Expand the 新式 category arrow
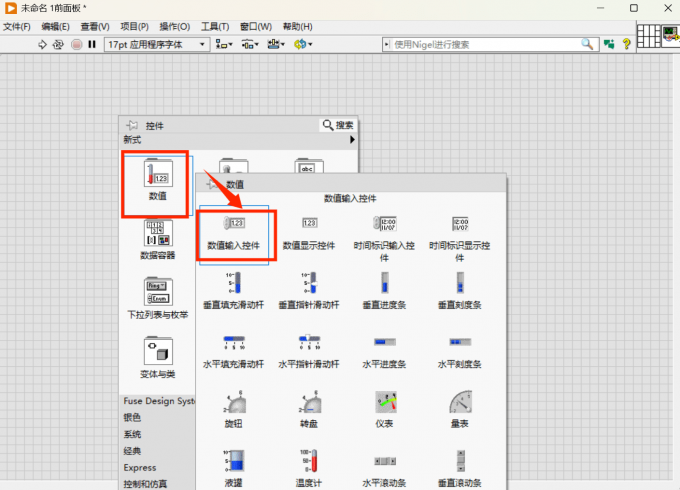 tap(352, 140)
